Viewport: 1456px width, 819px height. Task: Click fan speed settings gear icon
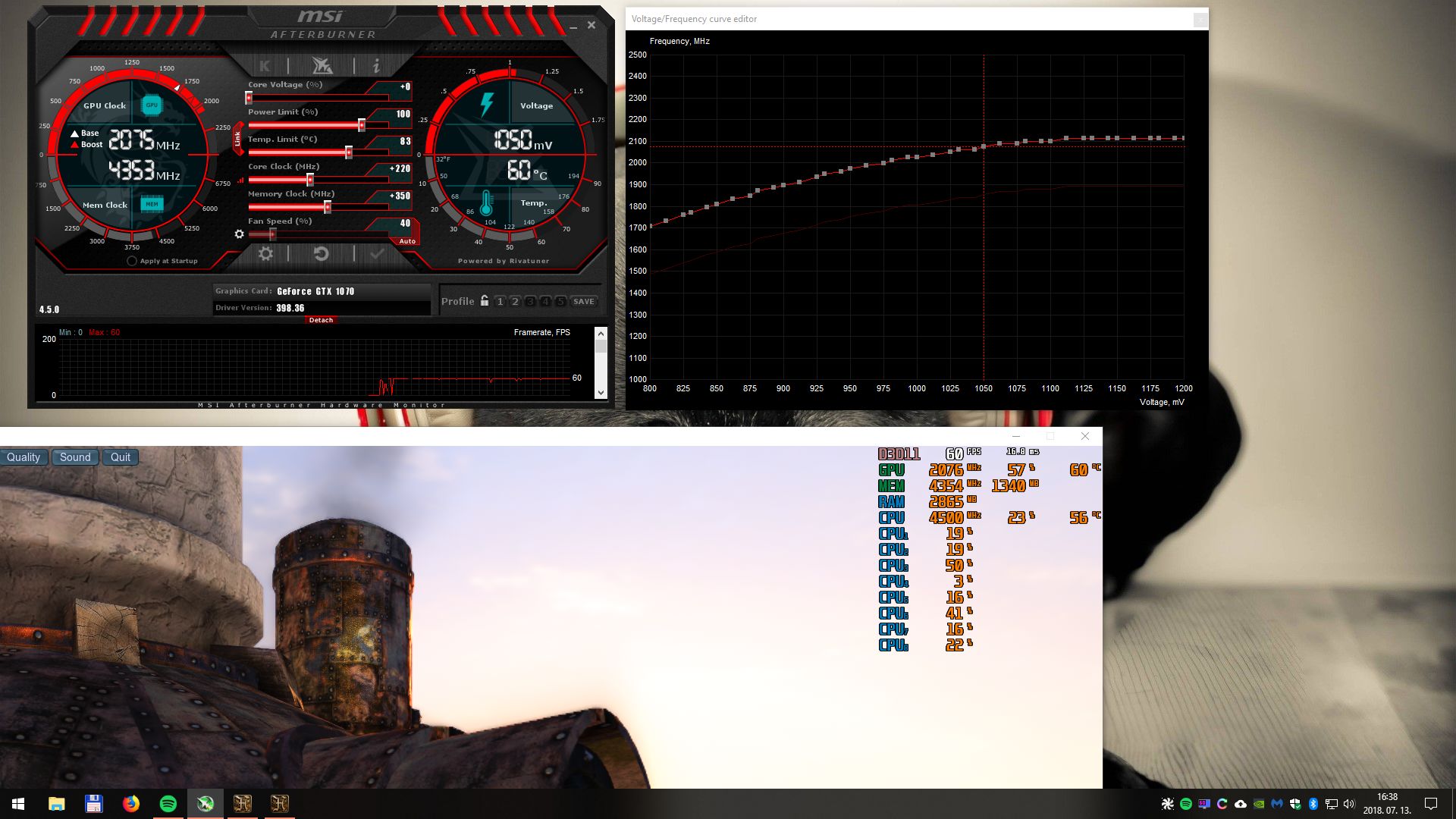click(x=240, y=234)
